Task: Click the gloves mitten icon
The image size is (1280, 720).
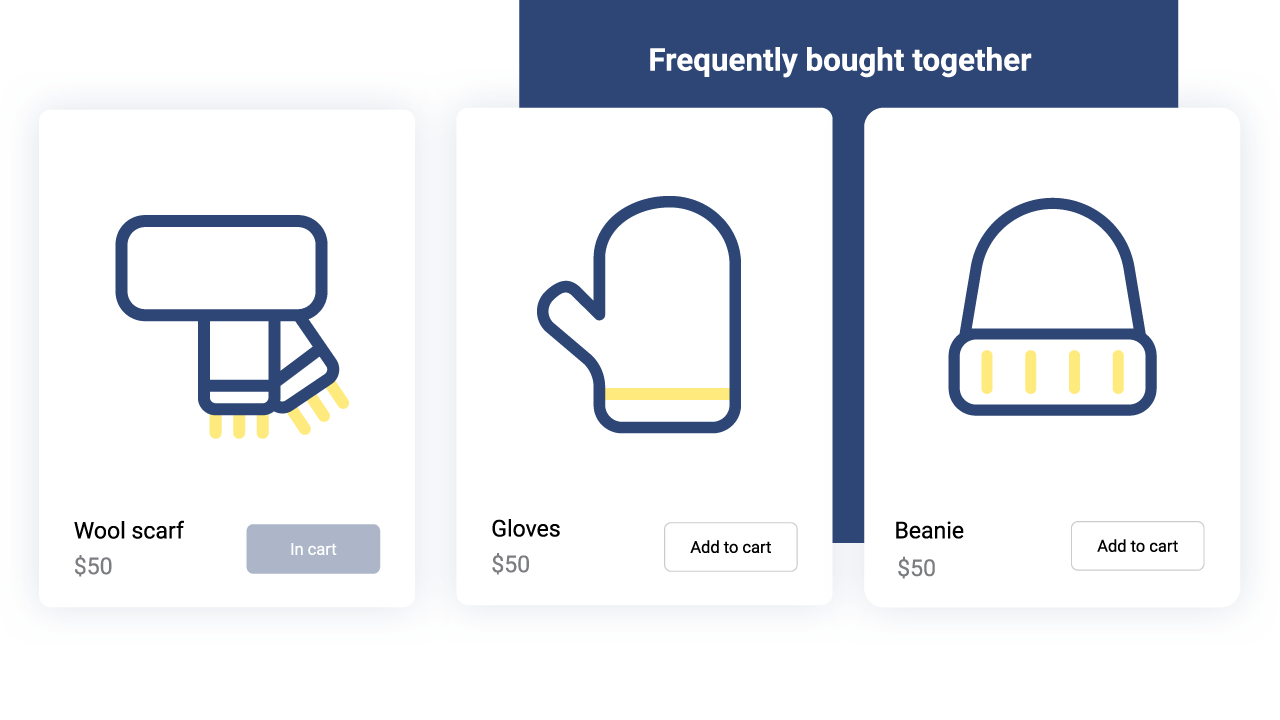Action: click(639, 315)
